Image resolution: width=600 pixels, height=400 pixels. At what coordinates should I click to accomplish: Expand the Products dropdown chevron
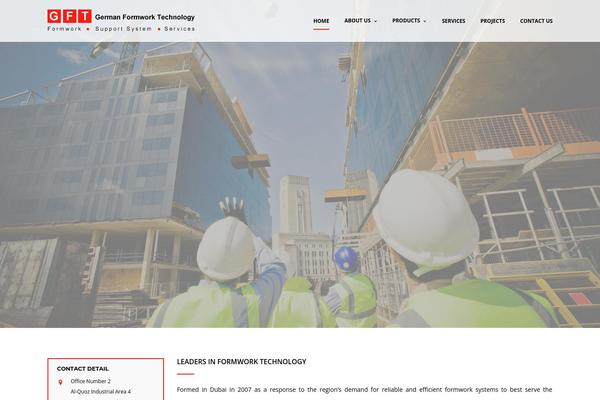[x=425, y=21]
